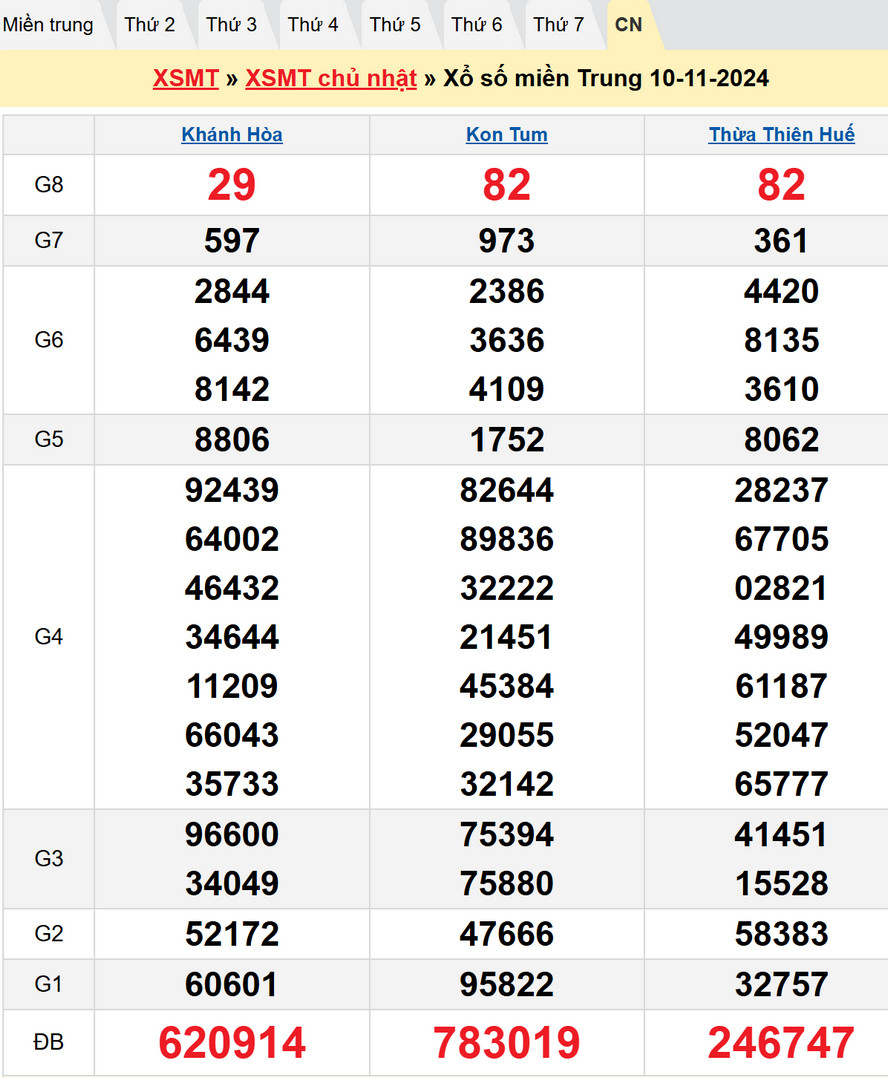888x1078 pixels.
Task: Open the Thứ 4 results tab
Action: (313, 25)
